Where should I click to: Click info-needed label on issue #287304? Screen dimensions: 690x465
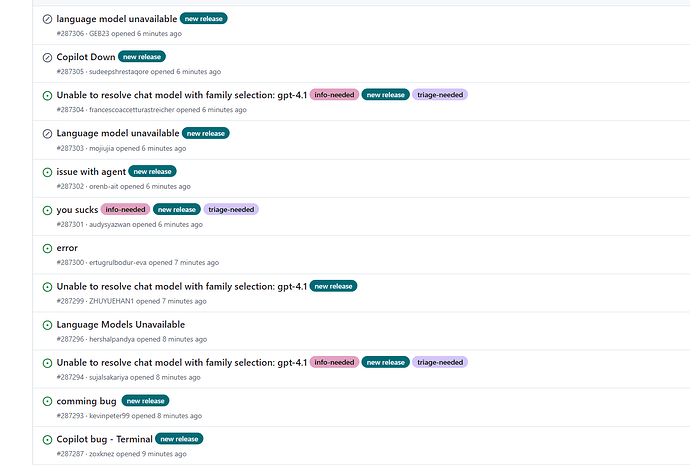coord(334,95)
